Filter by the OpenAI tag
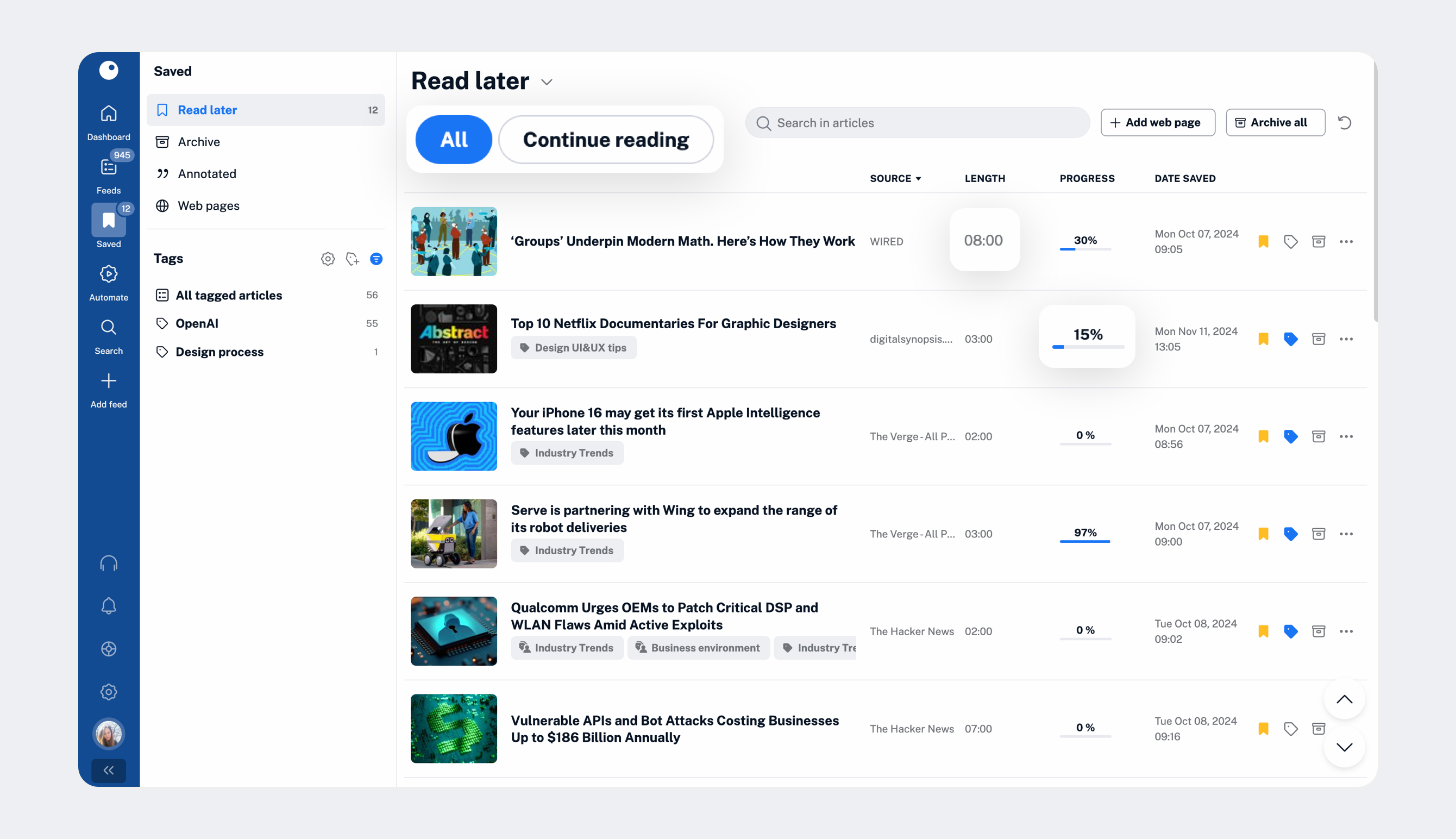The width and height of the screenshot is (1456, 839). [x=266, y=323]
